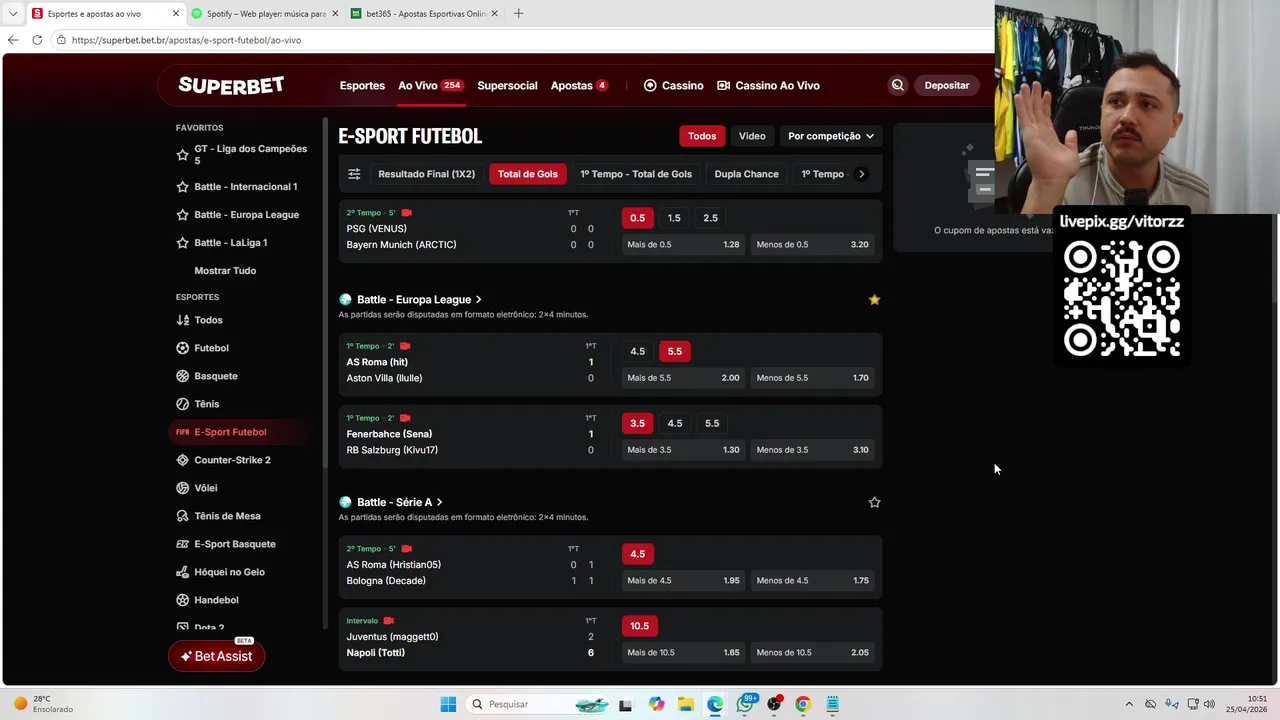Open Cassino in top navigation

click(673, 85)
